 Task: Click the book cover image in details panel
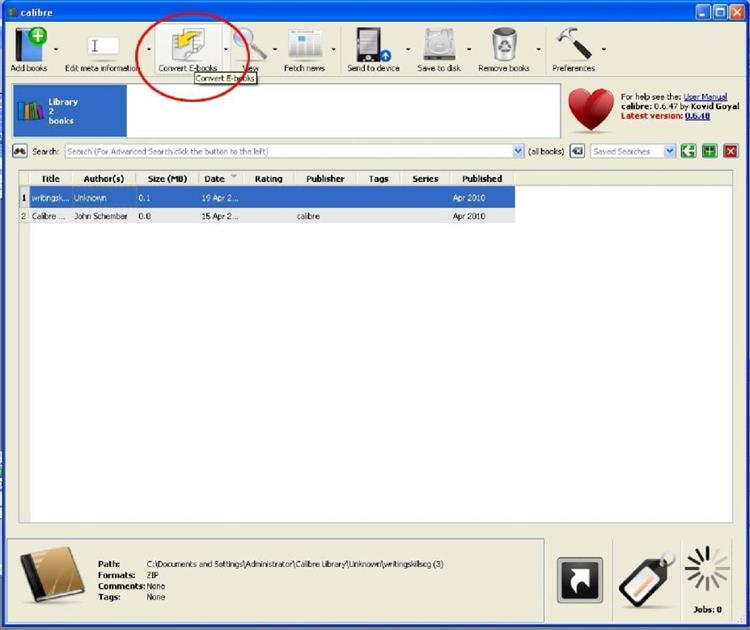click(52, 574)
